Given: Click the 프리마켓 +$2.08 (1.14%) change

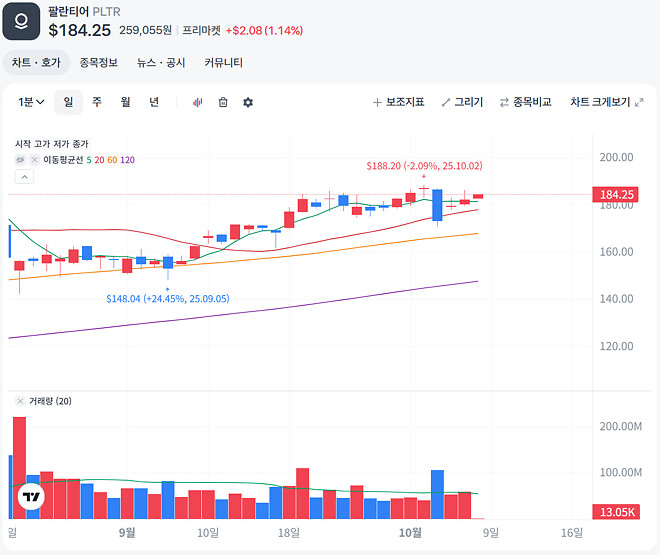Looking at the screenshot, I should [242, 30].
